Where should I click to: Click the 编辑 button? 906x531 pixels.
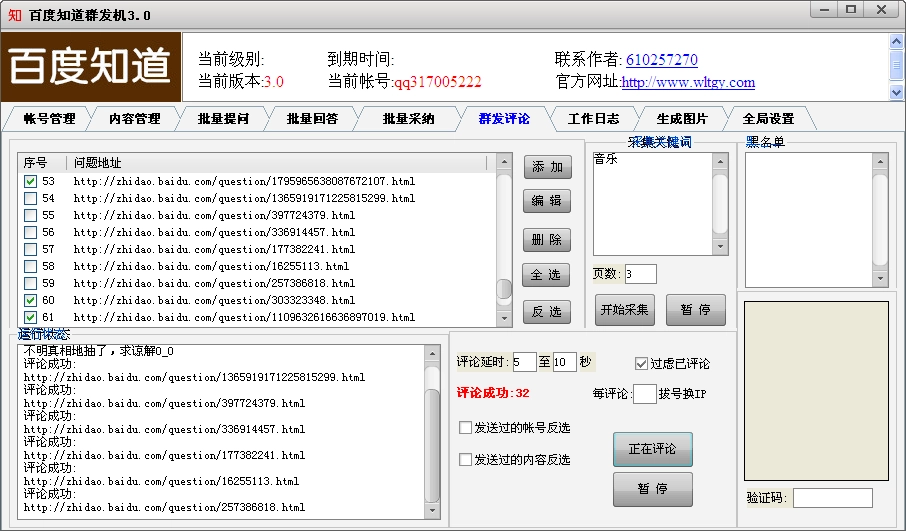pyautogui.click(x=547, y=200)
